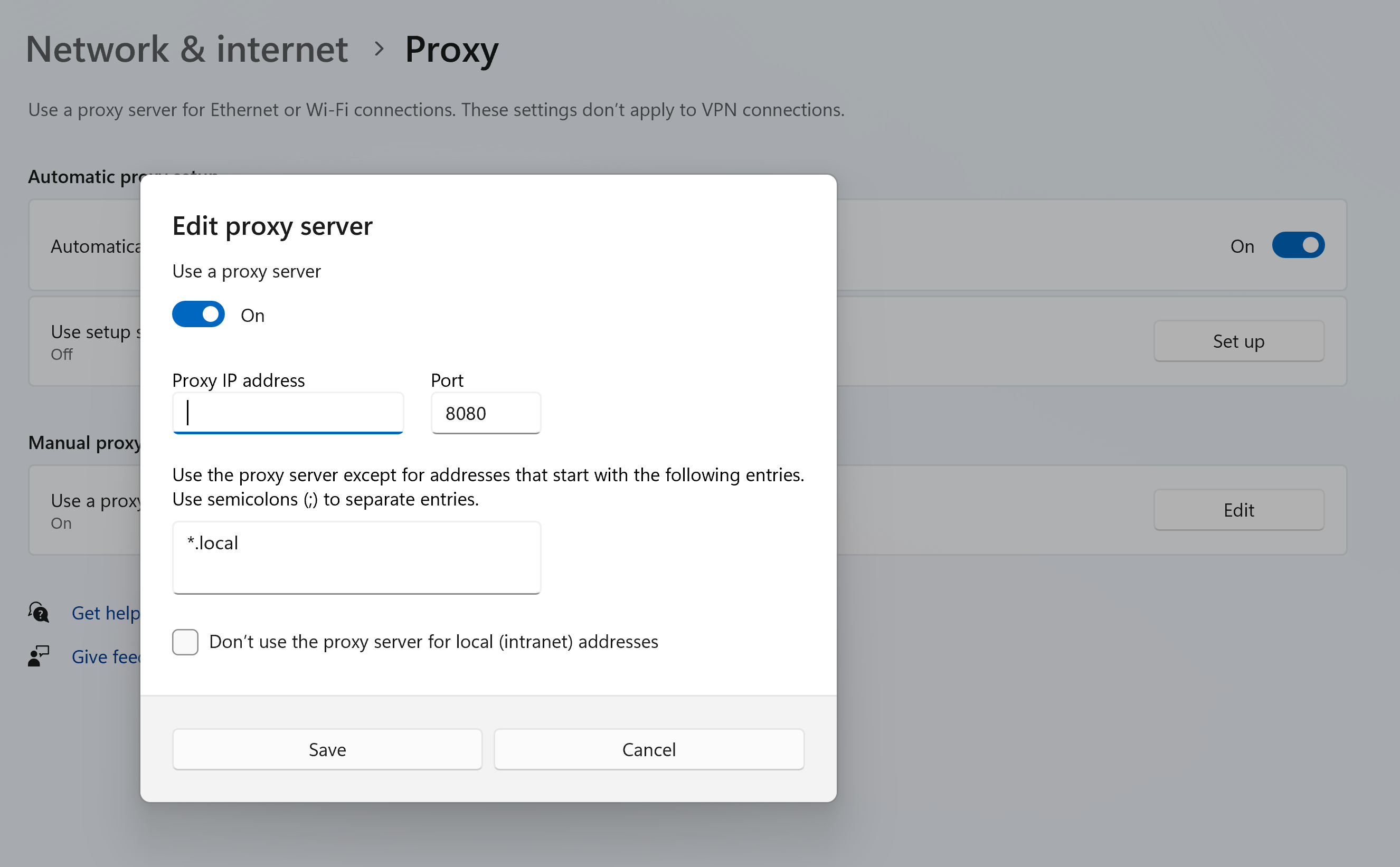This screenshot has height=867, width=1400.
Task: Click the proxy exceptions text box
Action: 356,557
